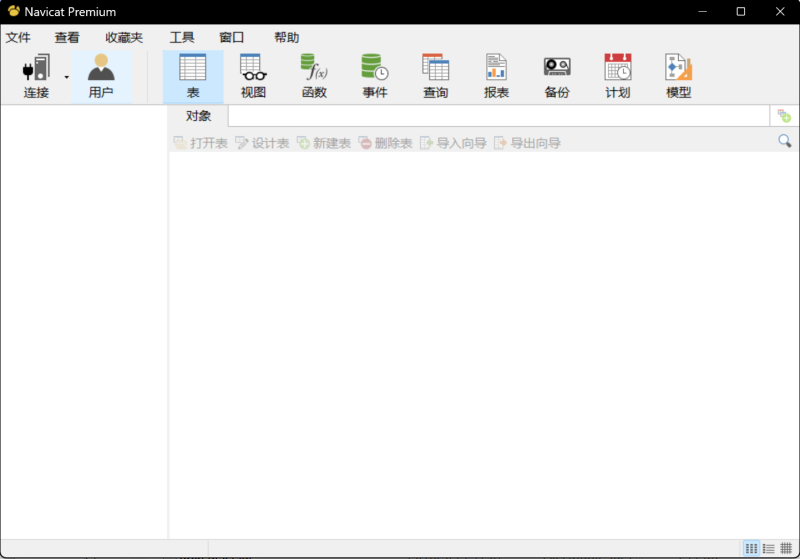Screen dimensions: 800x559
Task: Open the User (用户) toolbar icon
Action: click(x=101, y=77)
